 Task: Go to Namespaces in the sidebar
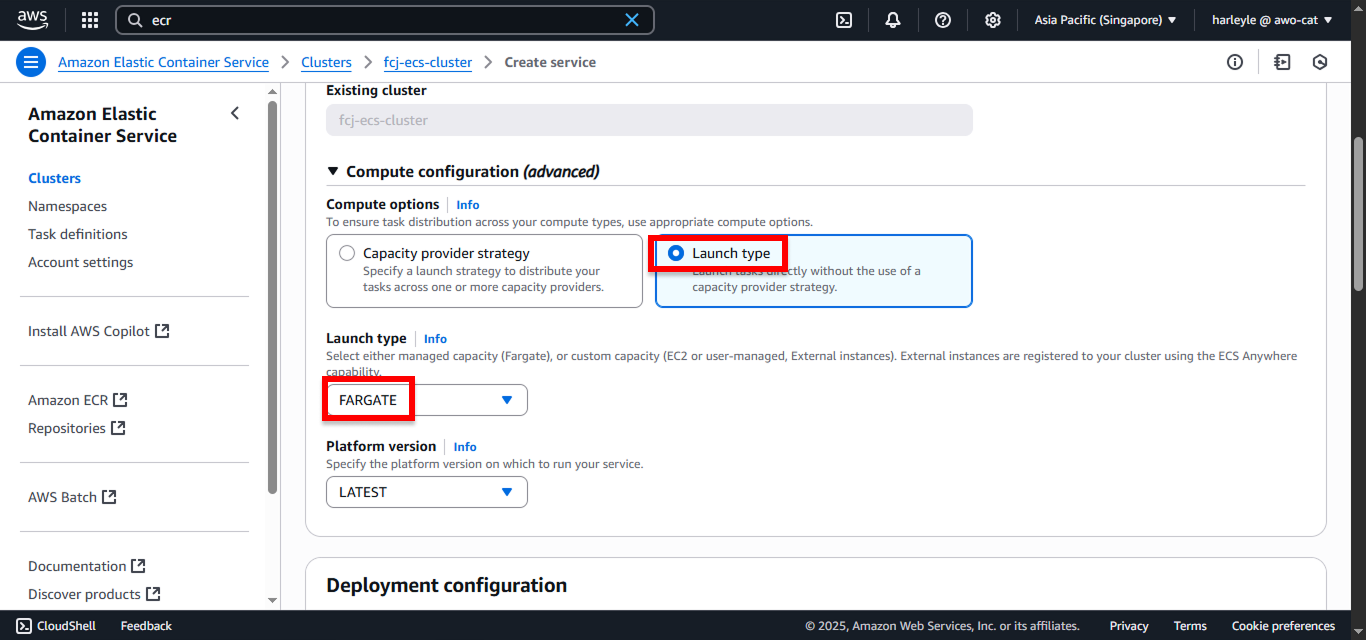click(67, 206)
